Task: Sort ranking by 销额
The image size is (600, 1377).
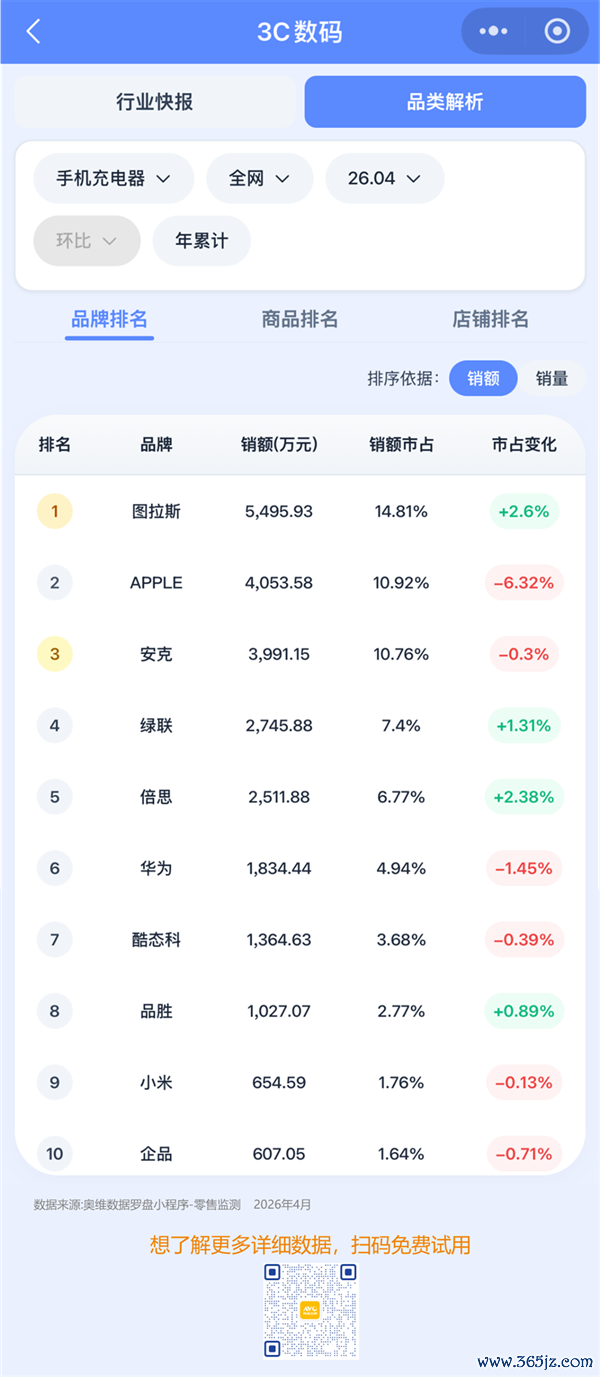Action: click(483, 379)
